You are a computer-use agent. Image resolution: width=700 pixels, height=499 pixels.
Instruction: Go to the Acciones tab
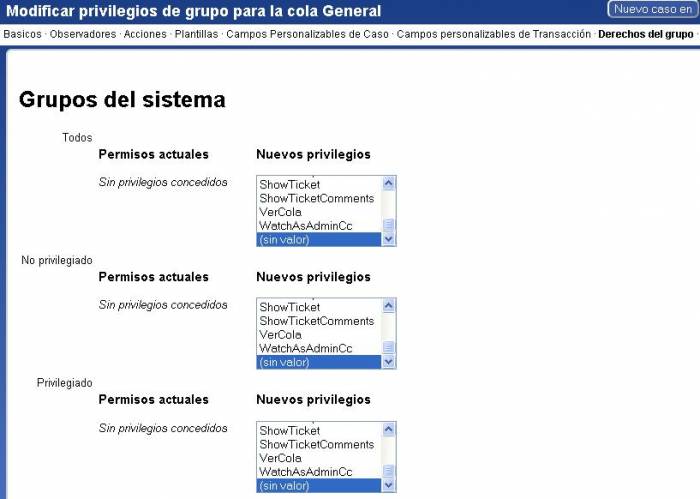[x=145, y=34]
